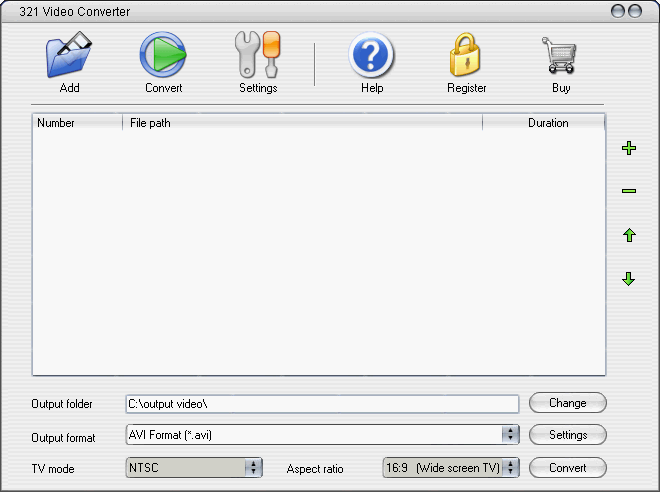Start conversion with the toolbar Convert play icon
This screenshot has height=492, width=660.
163,54
